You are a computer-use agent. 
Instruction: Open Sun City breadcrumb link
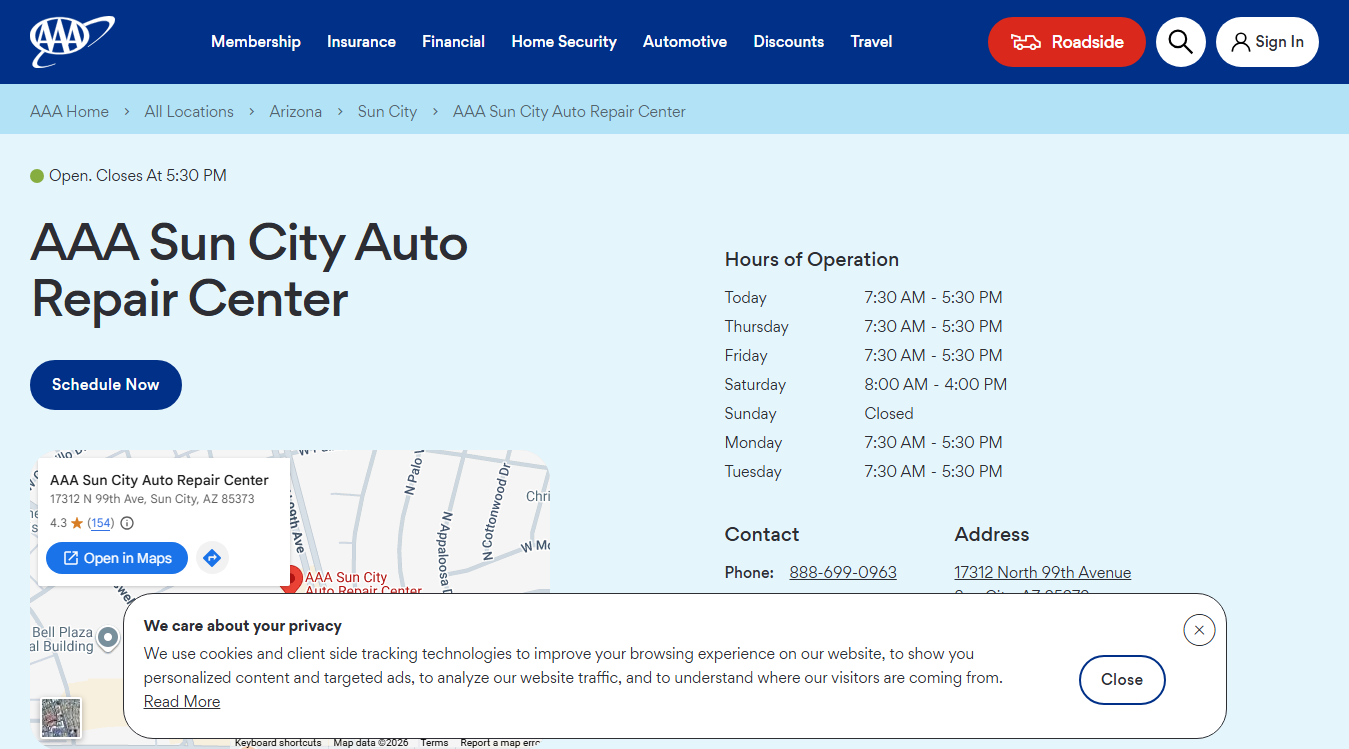387,112
